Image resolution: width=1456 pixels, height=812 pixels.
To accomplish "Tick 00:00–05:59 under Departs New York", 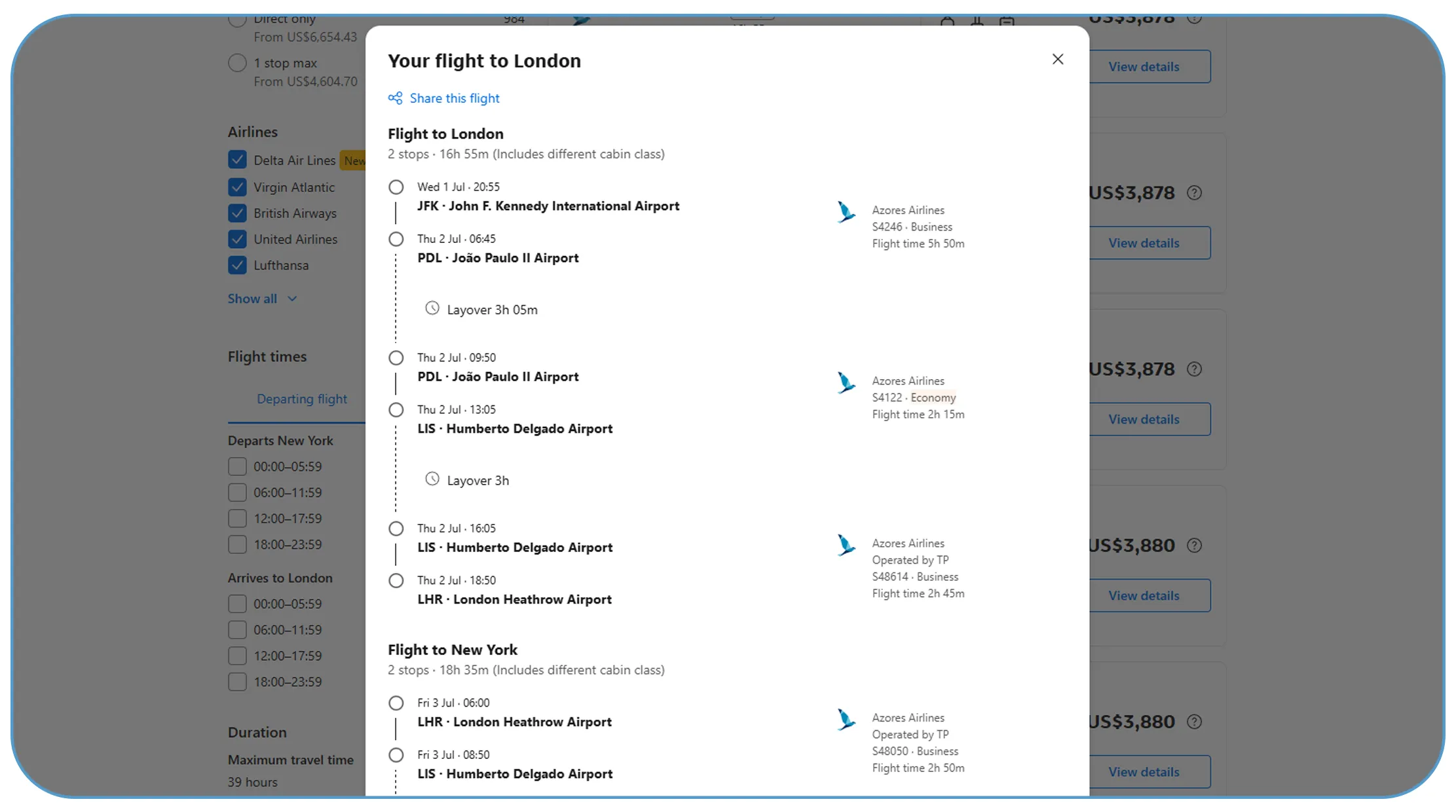I will tap(237, 467).
